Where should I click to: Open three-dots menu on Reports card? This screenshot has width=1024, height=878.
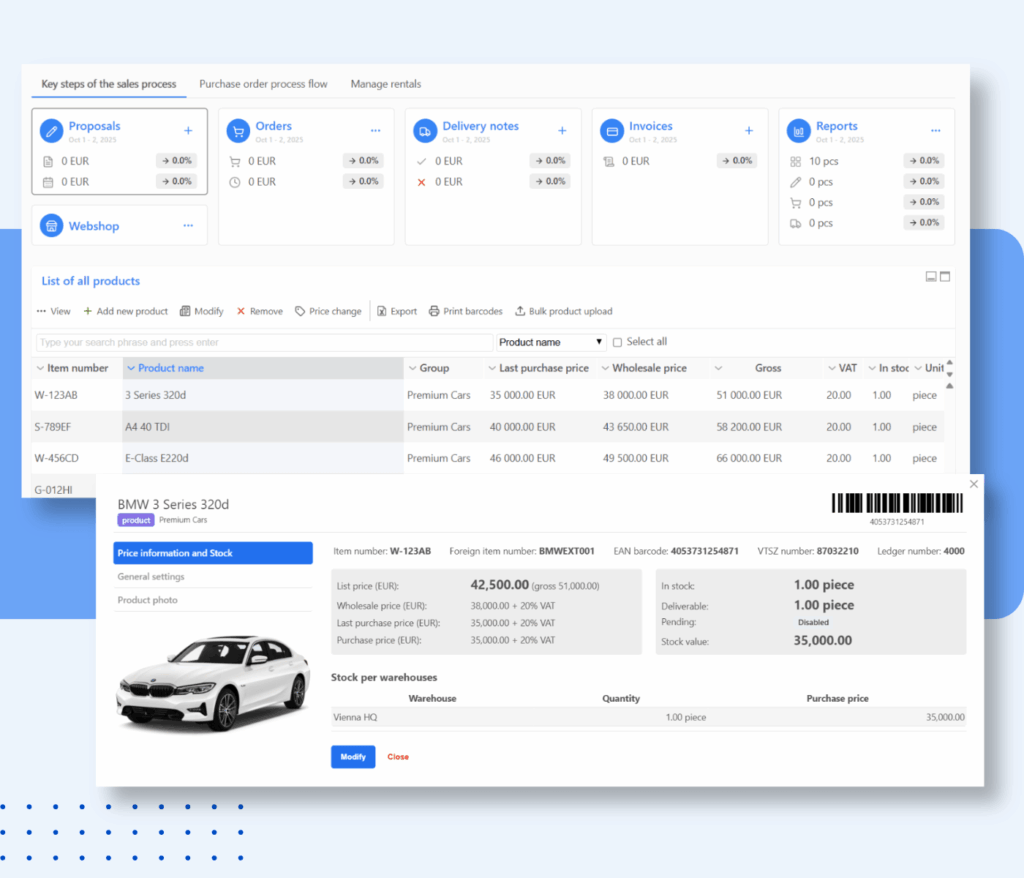tap(935, 131)
